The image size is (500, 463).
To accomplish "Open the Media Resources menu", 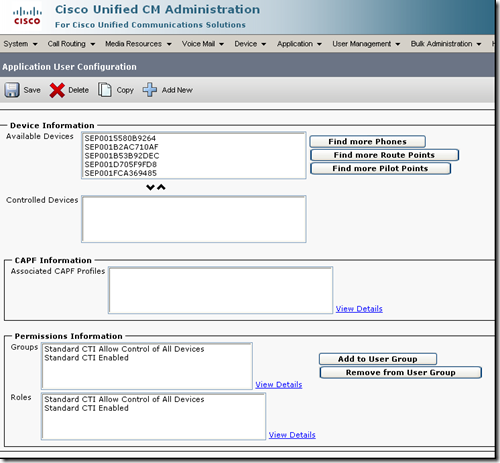I will pyautogui.click(x=138, y=44).
